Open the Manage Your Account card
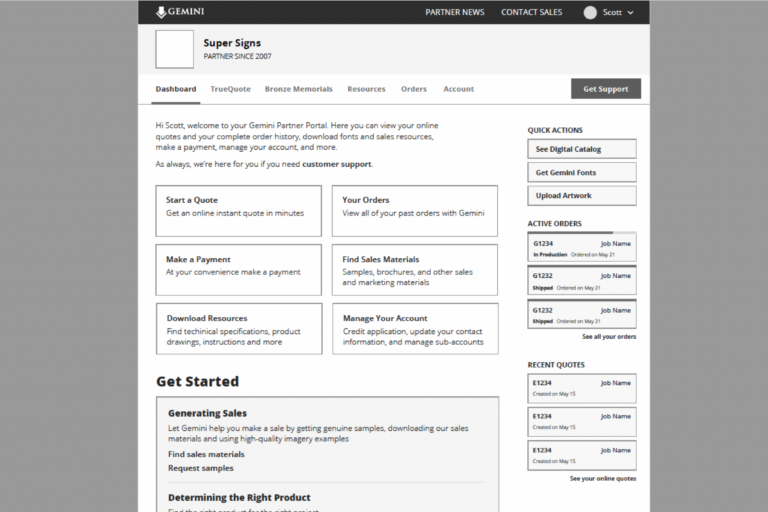 click(x=415, y=329)
